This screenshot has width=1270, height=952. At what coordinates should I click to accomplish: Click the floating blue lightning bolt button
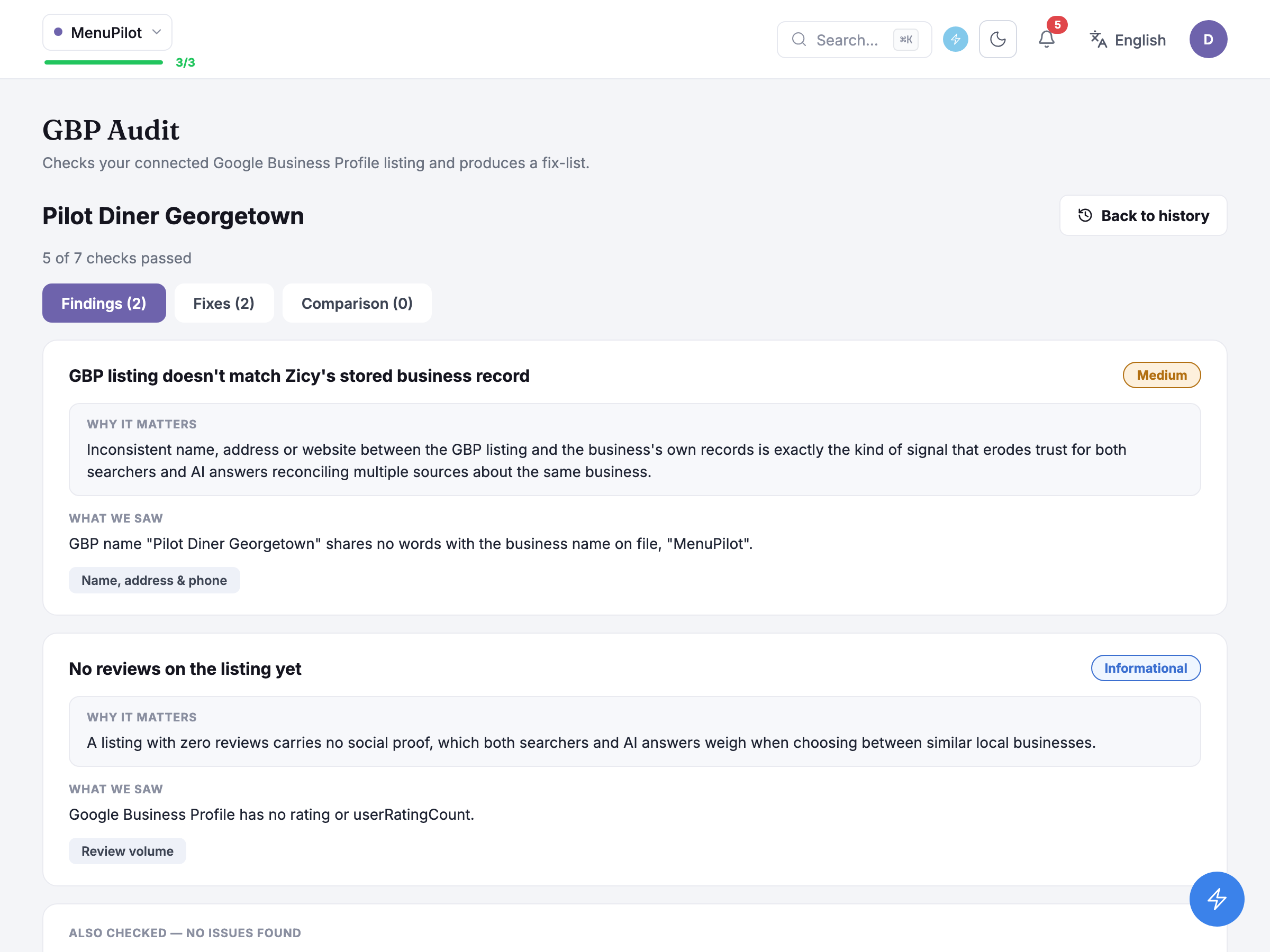(1217, 899)
